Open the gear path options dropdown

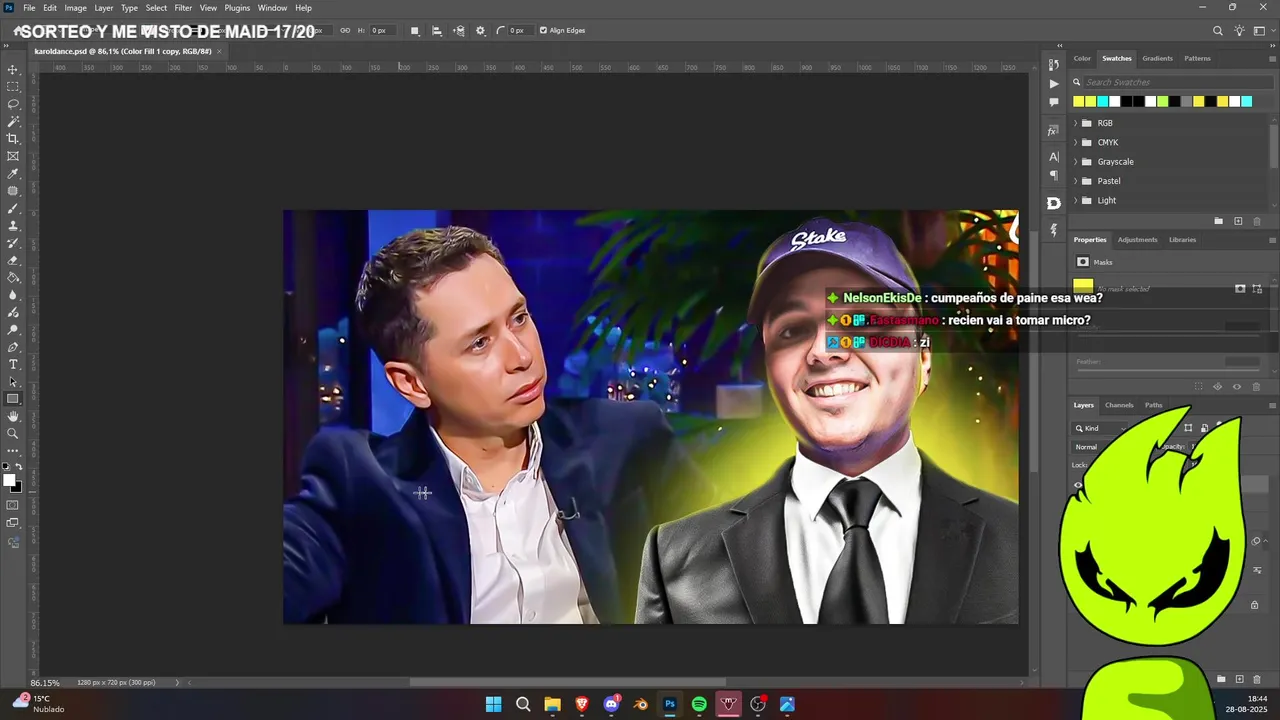[480, 30]
